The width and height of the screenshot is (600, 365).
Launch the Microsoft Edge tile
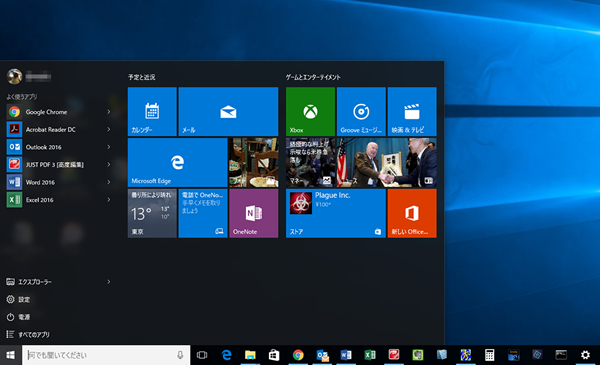[178, 162]
